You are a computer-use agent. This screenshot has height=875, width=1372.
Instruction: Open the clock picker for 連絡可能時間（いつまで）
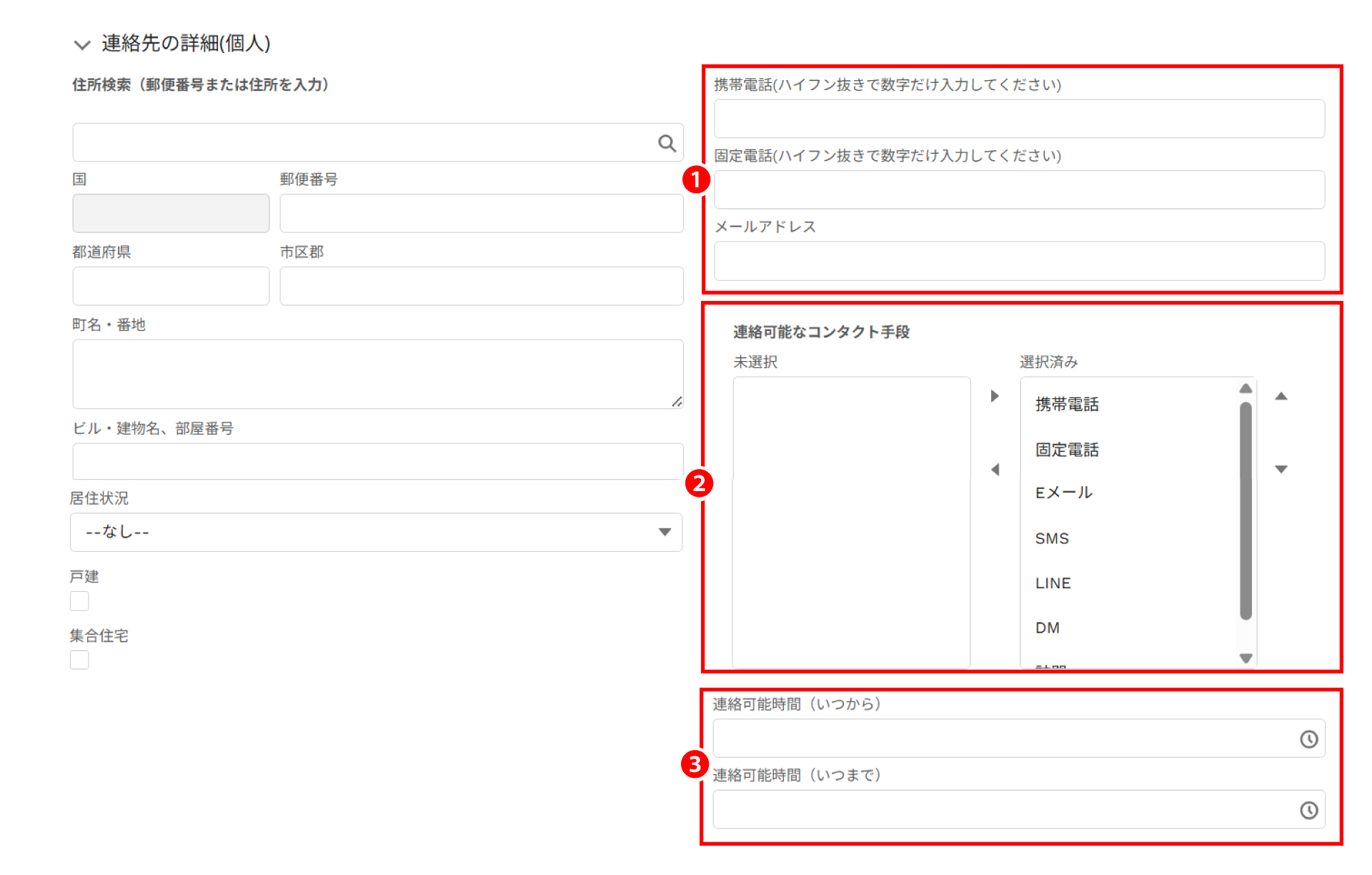1308,810
